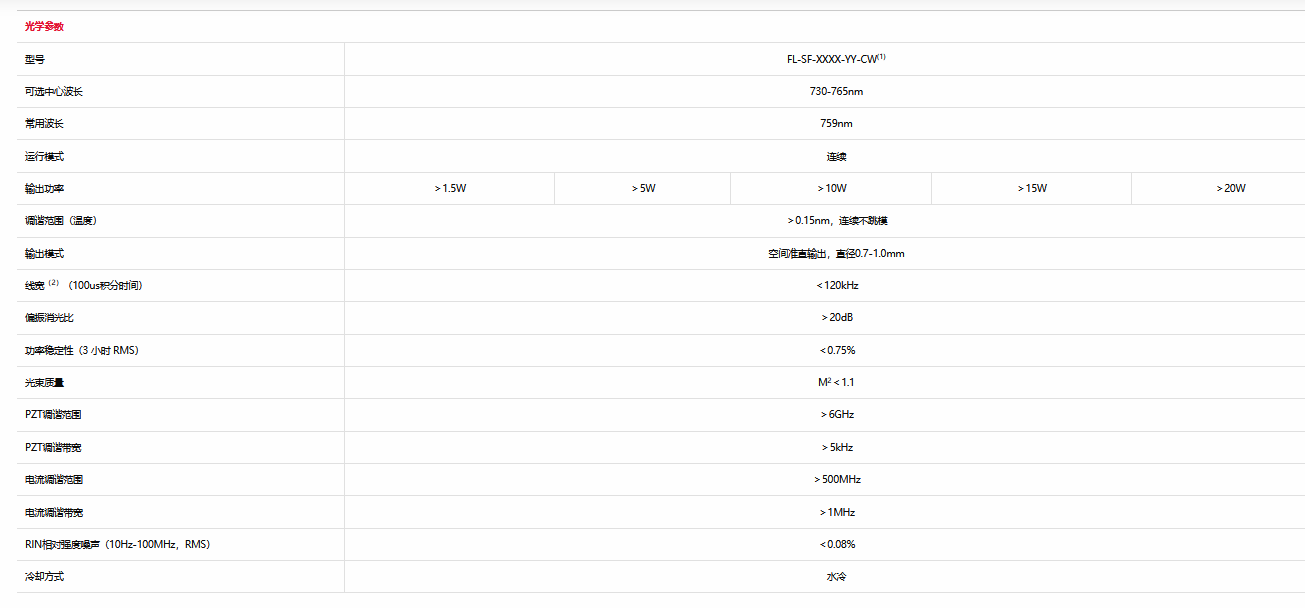The height and width of the screenshot is (608, 1305).
Task: Click the 730-765nm center wavelength value
Action: (x=836, y=92)
